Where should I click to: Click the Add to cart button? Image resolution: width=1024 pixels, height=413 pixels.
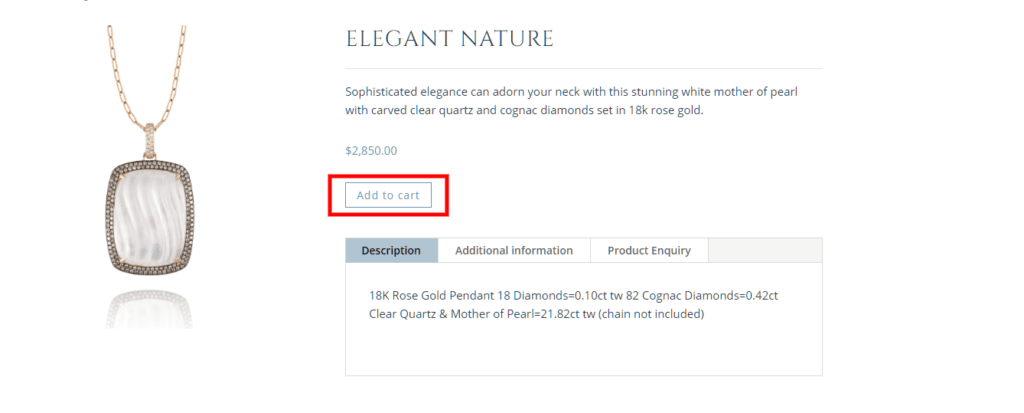click(x=388, y=195)
